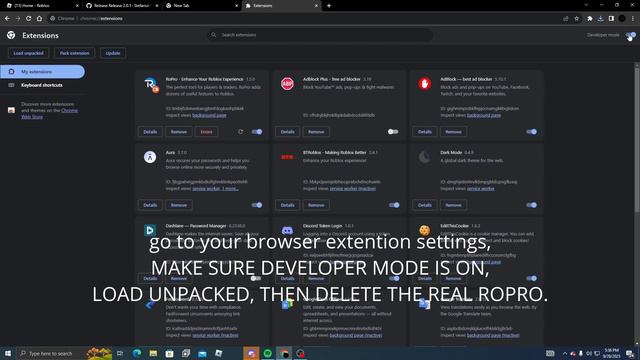The image size is (640, 360).
Task: Open Details for Dark Mode extension
Action: click(424, 205)
